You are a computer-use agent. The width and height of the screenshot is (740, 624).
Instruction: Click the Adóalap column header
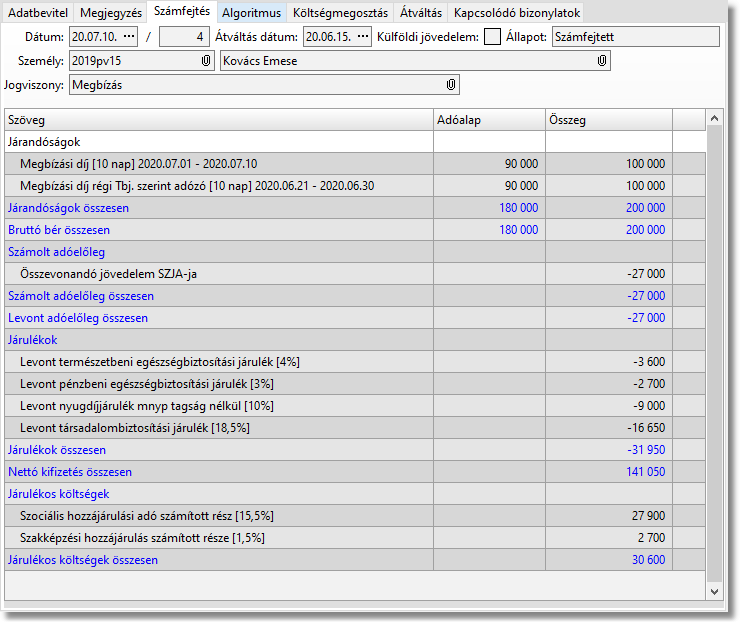pyautogui.click(x=488, y=120)
